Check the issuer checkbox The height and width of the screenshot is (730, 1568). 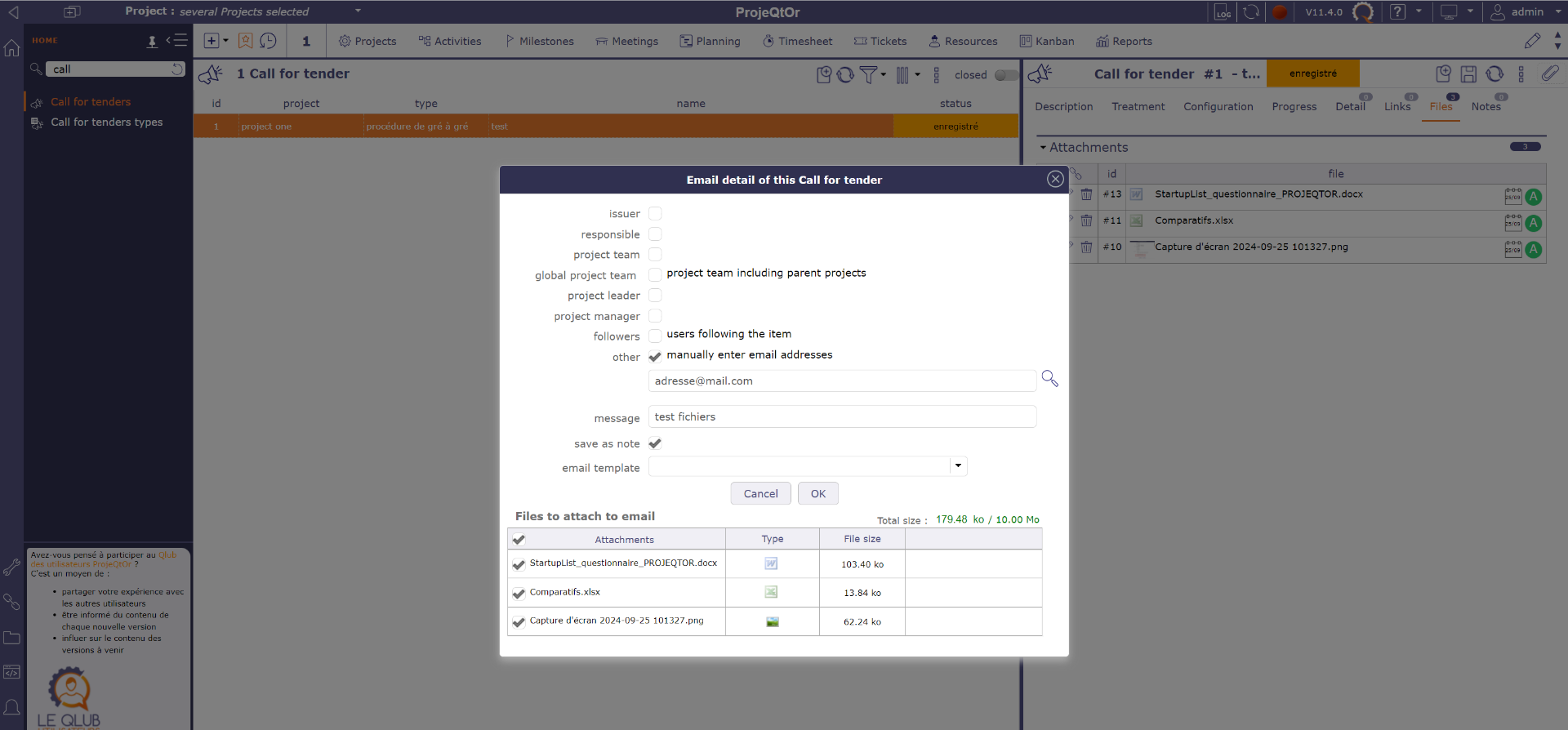pos(655,214)
